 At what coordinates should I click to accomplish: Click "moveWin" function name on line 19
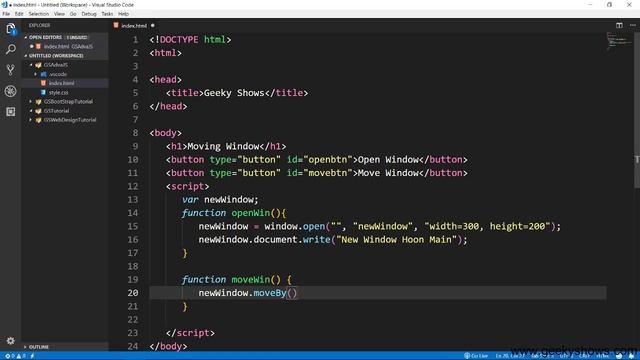(x=251, y=280)
